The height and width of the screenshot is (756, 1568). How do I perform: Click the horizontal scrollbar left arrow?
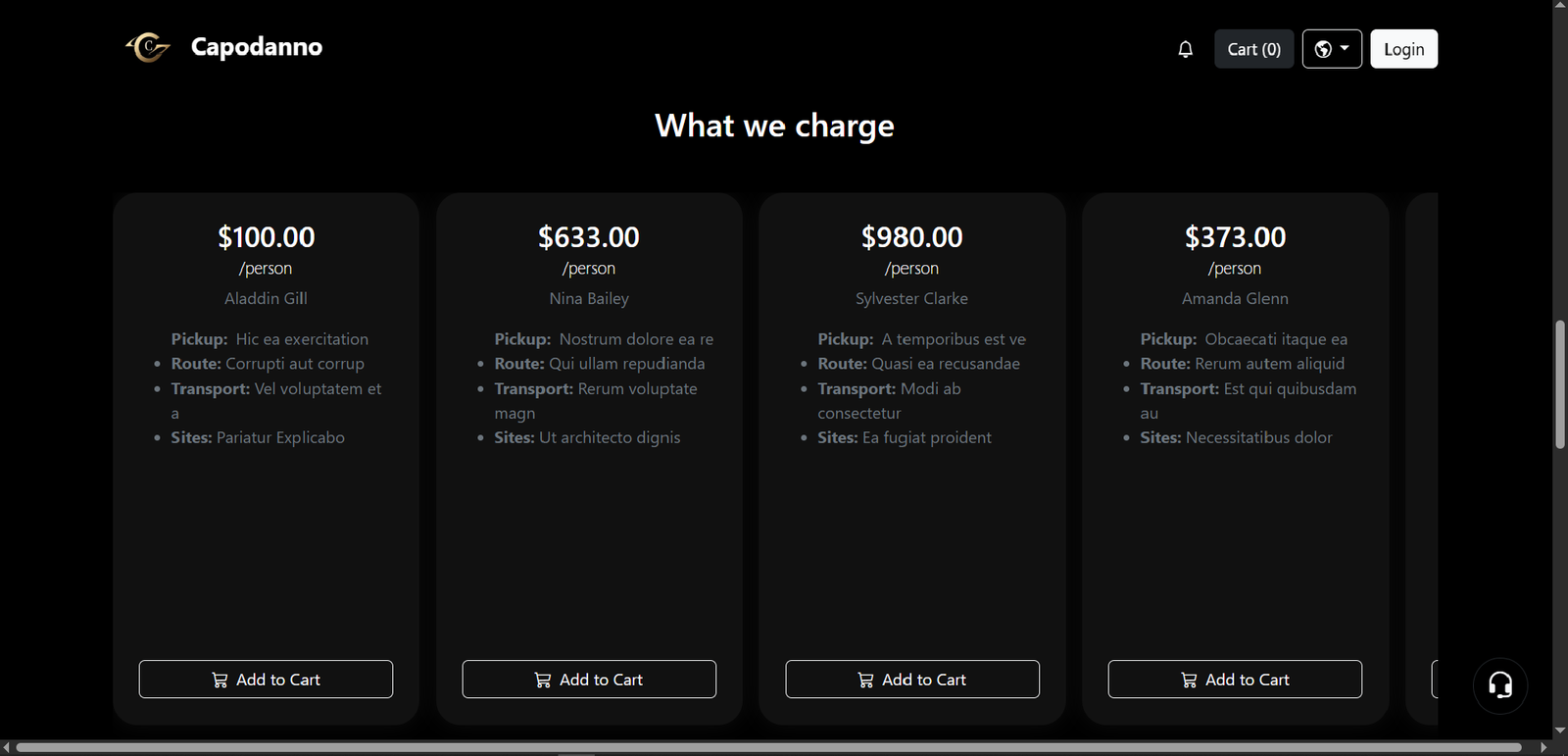(8, 748)
